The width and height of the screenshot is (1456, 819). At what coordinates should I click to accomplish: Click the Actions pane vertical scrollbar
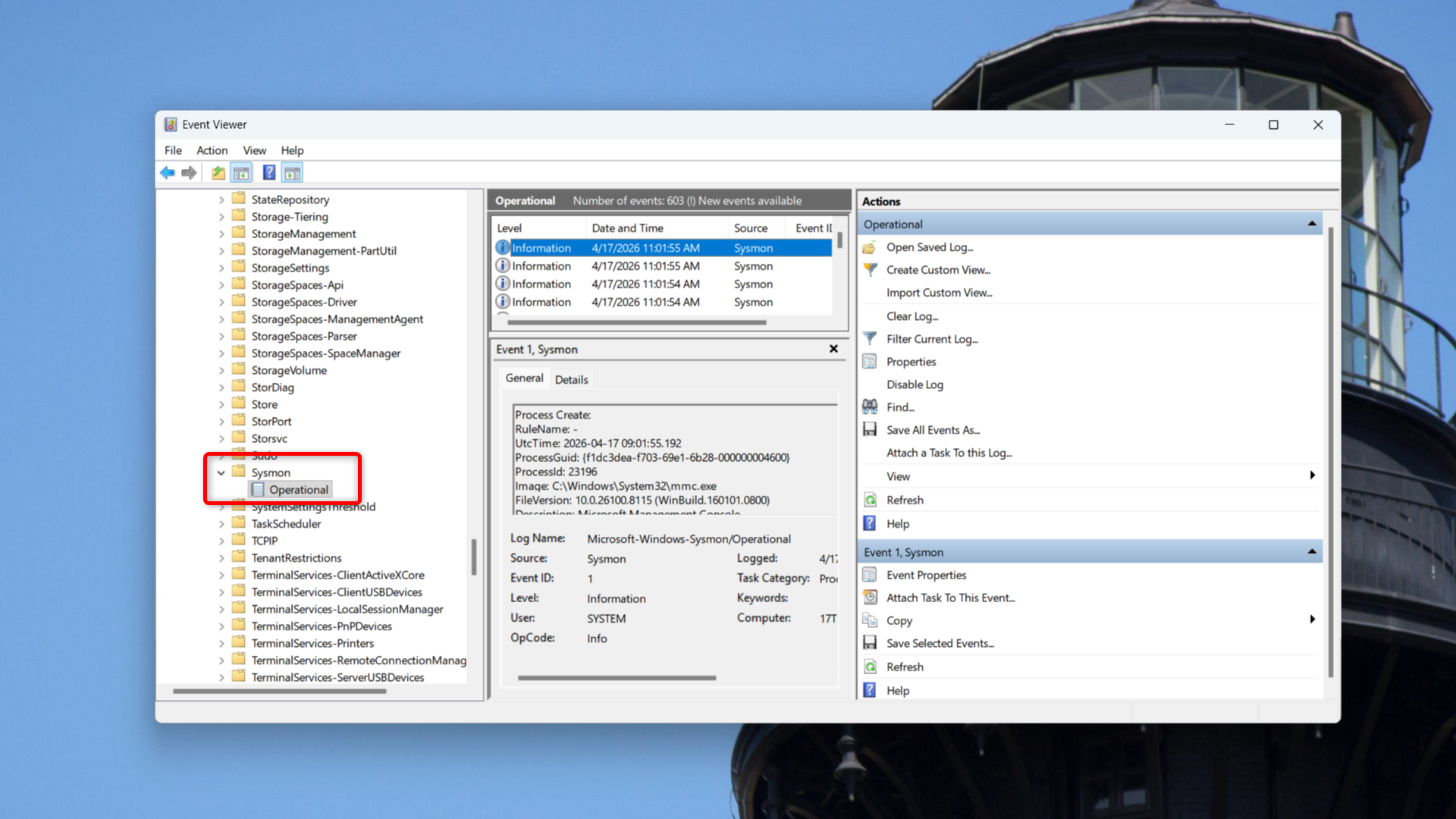pos(1331,451)
